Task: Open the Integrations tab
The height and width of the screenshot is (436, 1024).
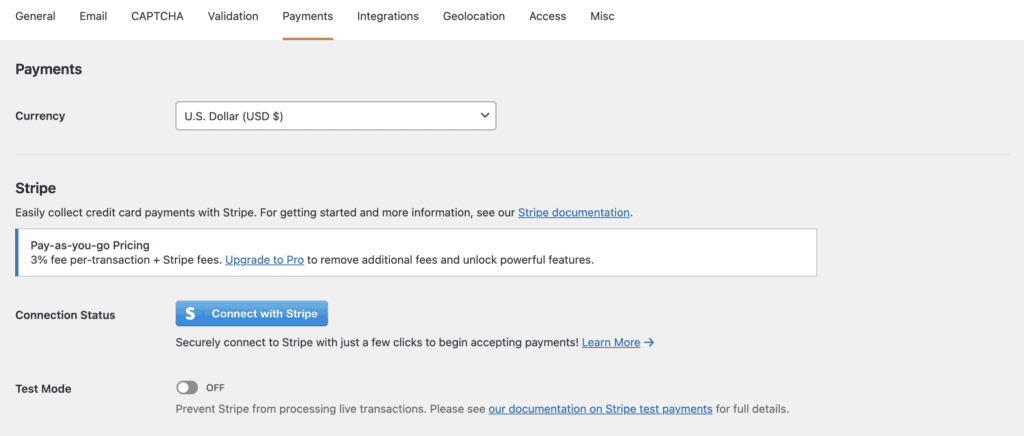Action: click(x=388, y=16)
